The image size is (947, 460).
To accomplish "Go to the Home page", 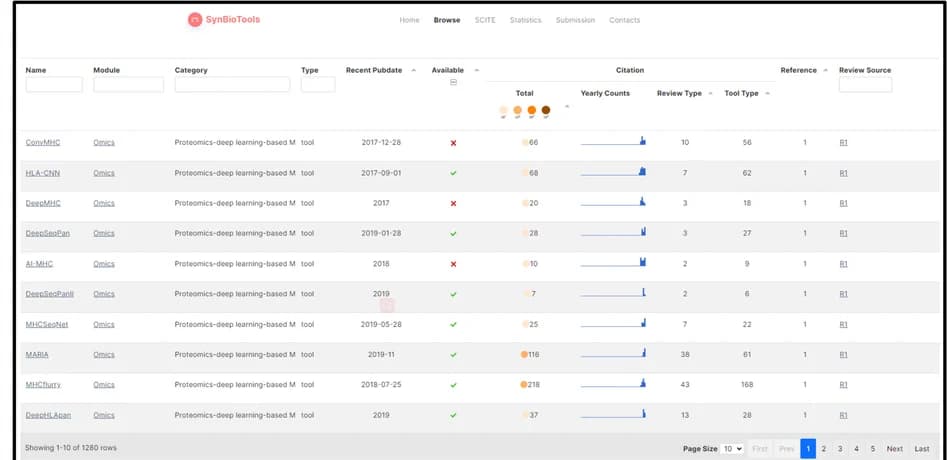I will (409, 20).
